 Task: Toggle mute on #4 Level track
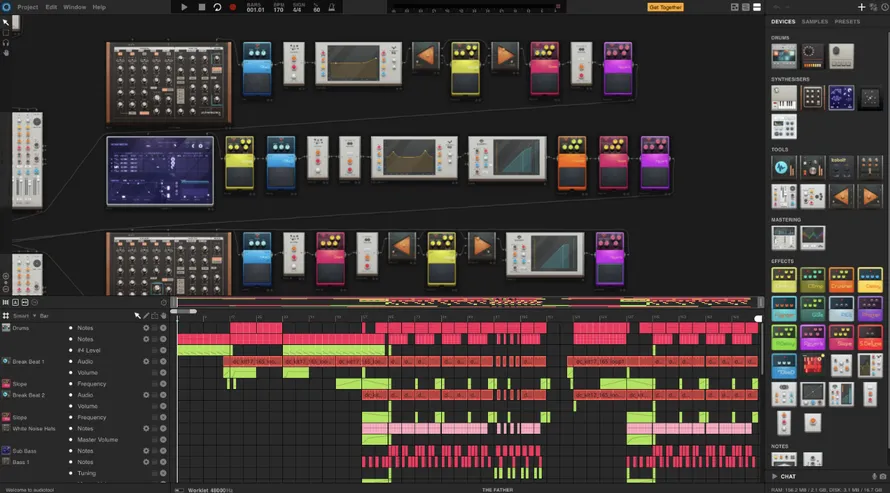(x=163, y=350)
